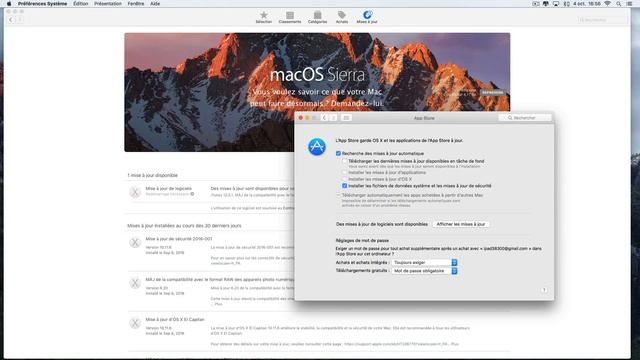Click the Mise à jour de logiciels icon

coord(135,192)
